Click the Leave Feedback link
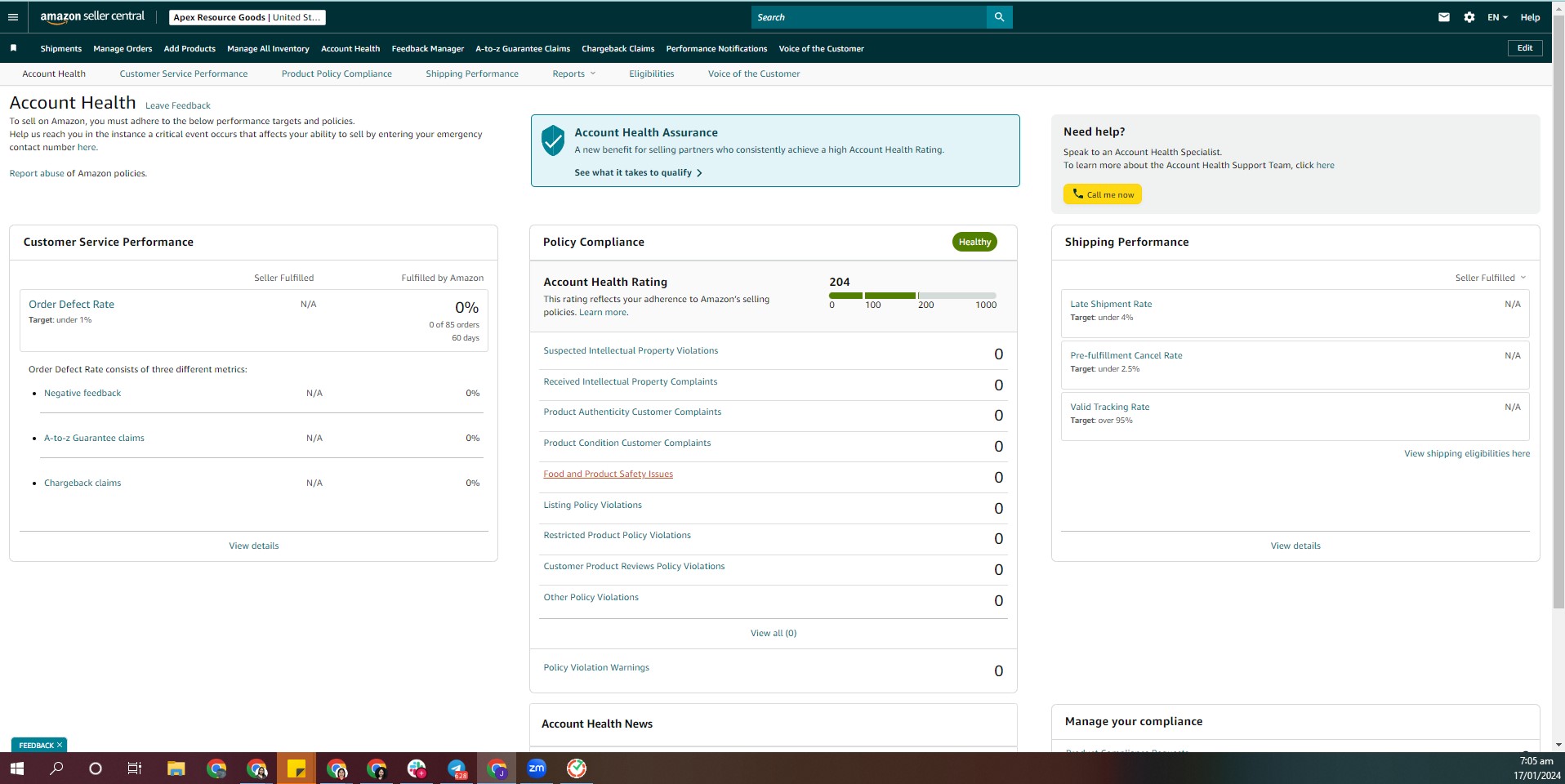Viewport: 1565px width, 784px height. pos(178,105)
